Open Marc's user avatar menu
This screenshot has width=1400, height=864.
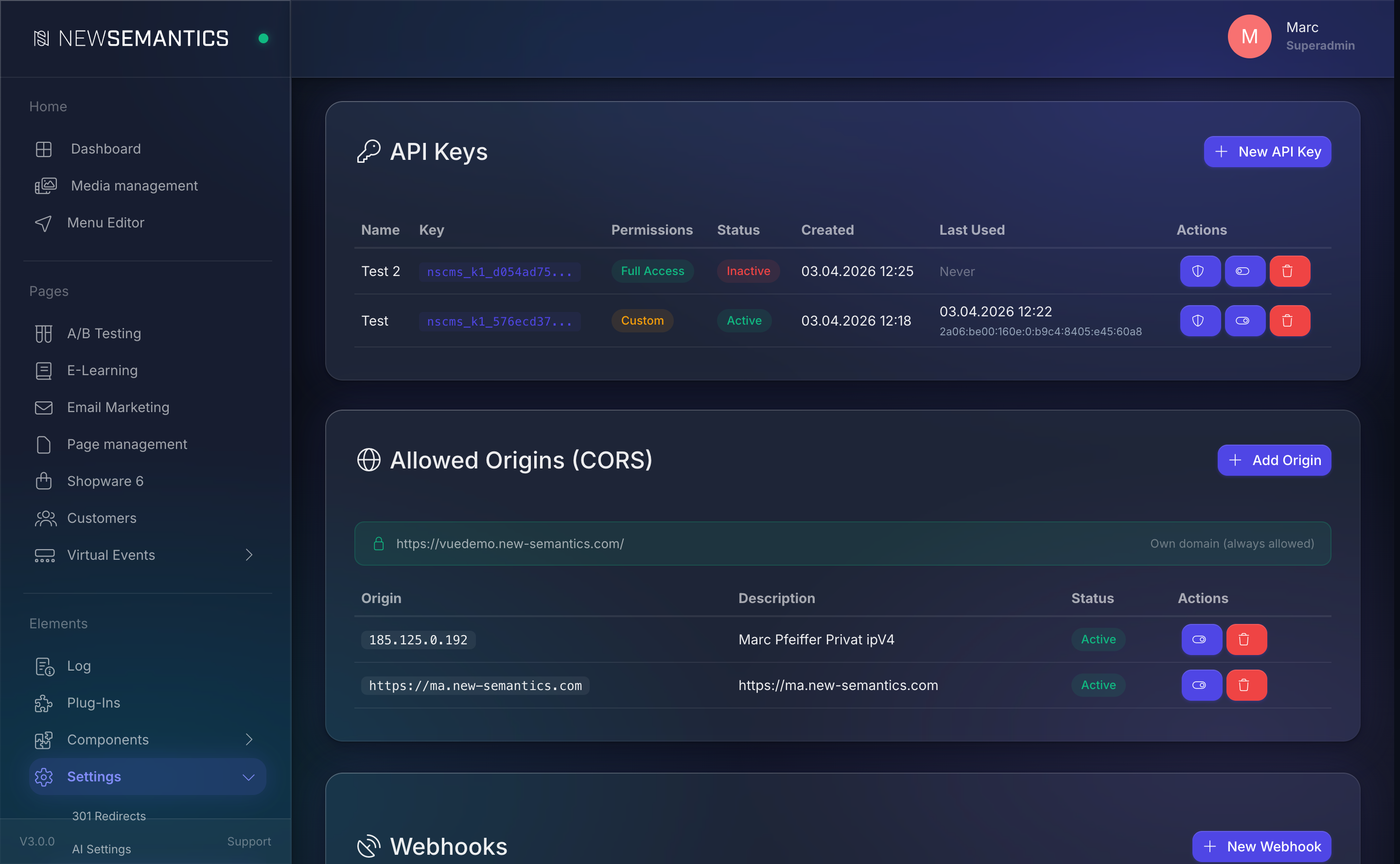click(x=1249, y=36)
